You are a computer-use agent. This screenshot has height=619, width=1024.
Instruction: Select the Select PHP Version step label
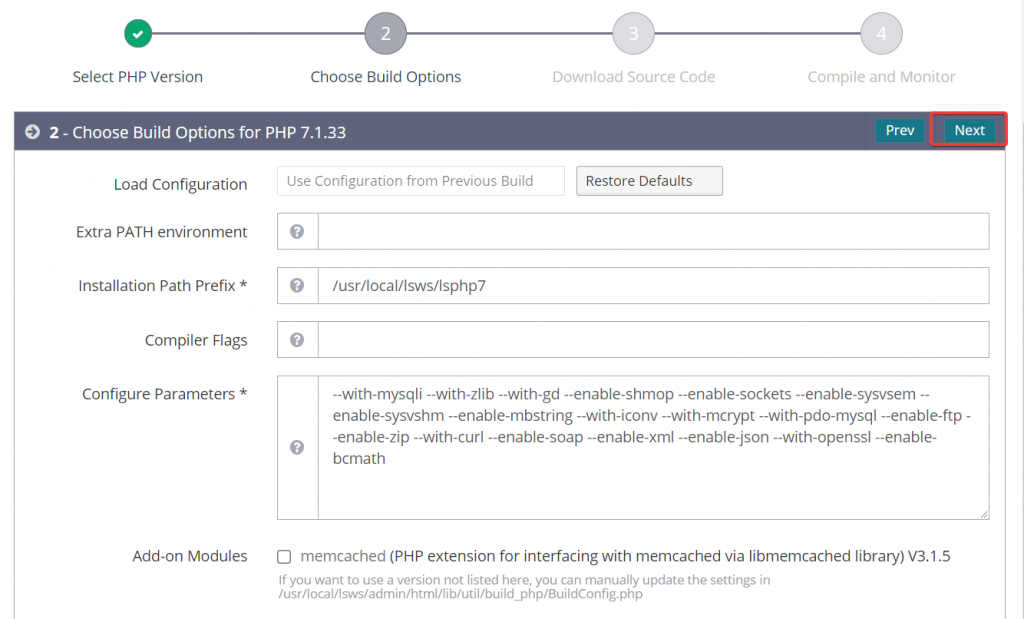(x=138, y=77)
